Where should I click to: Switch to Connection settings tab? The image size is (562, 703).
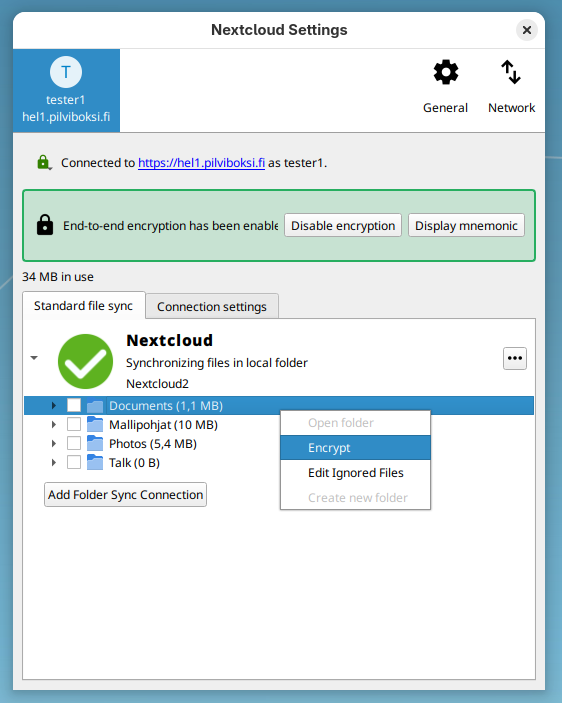coord(212,306)
